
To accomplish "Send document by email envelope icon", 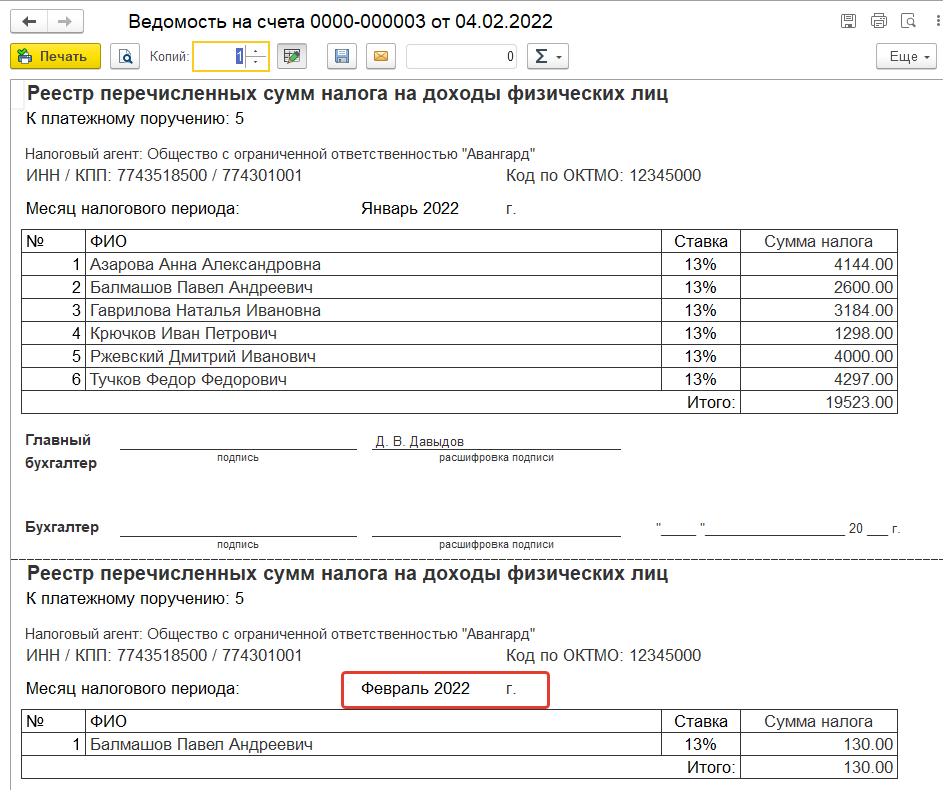I will [380, 57].
